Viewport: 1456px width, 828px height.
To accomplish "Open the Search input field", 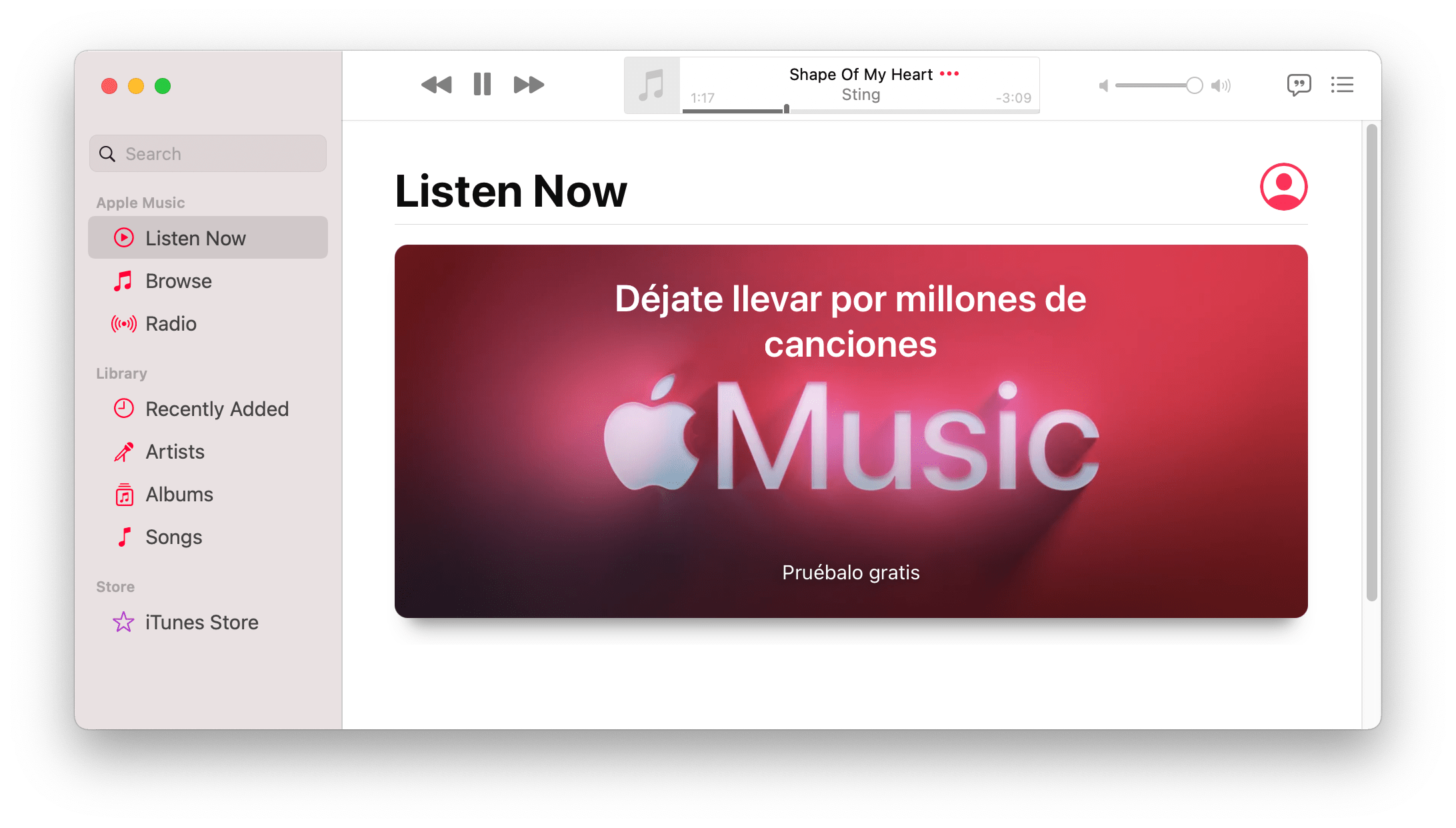I will 210,153.
